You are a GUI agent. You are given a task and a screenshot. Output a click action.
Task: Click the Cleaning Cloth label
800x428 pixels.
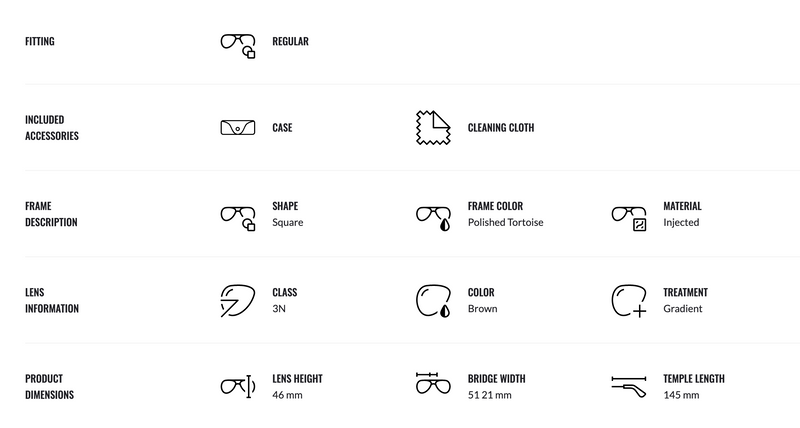500,128
